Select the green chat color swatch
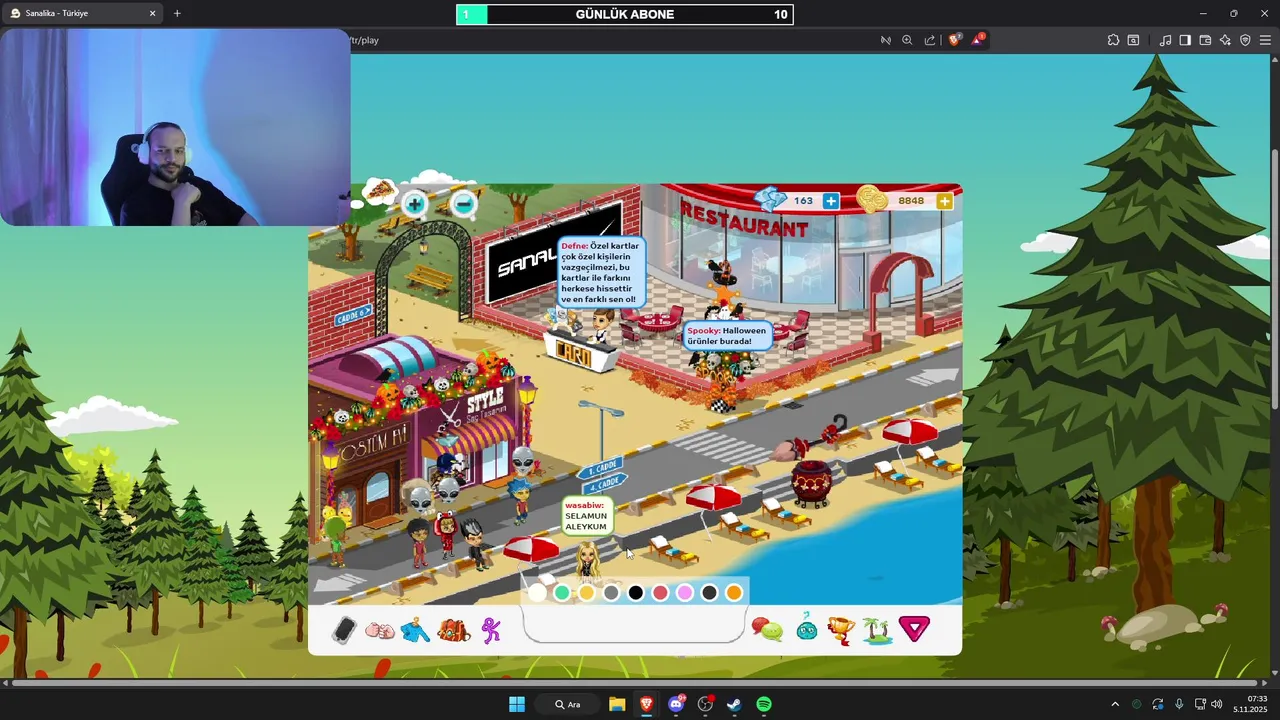Screen dimensions: 1280x720 562,593
